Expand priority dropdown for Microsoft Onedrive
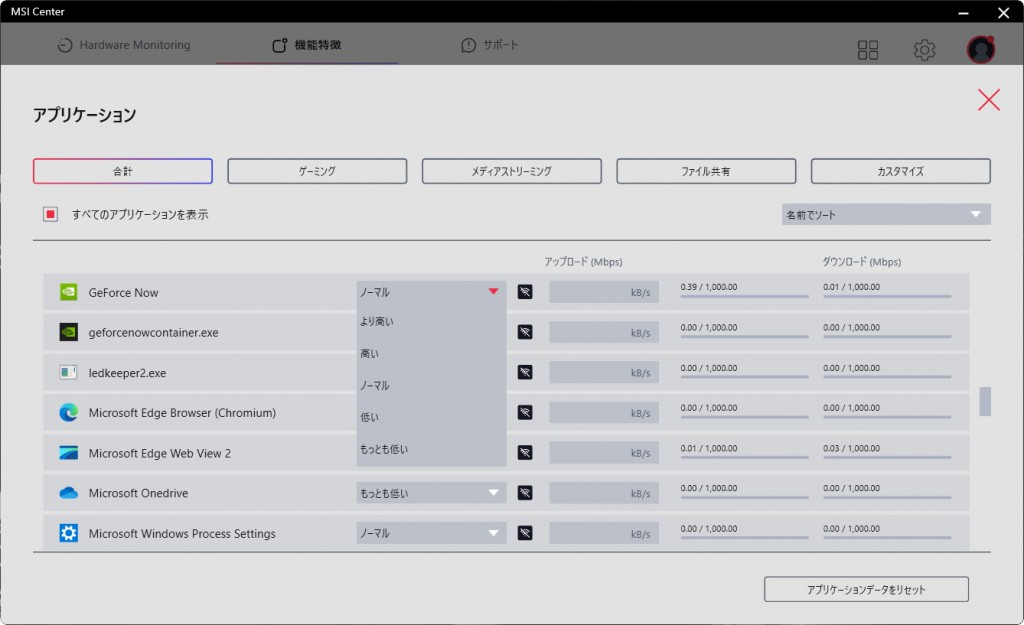This screenshot has height=625, width=1024. point(431,493)
